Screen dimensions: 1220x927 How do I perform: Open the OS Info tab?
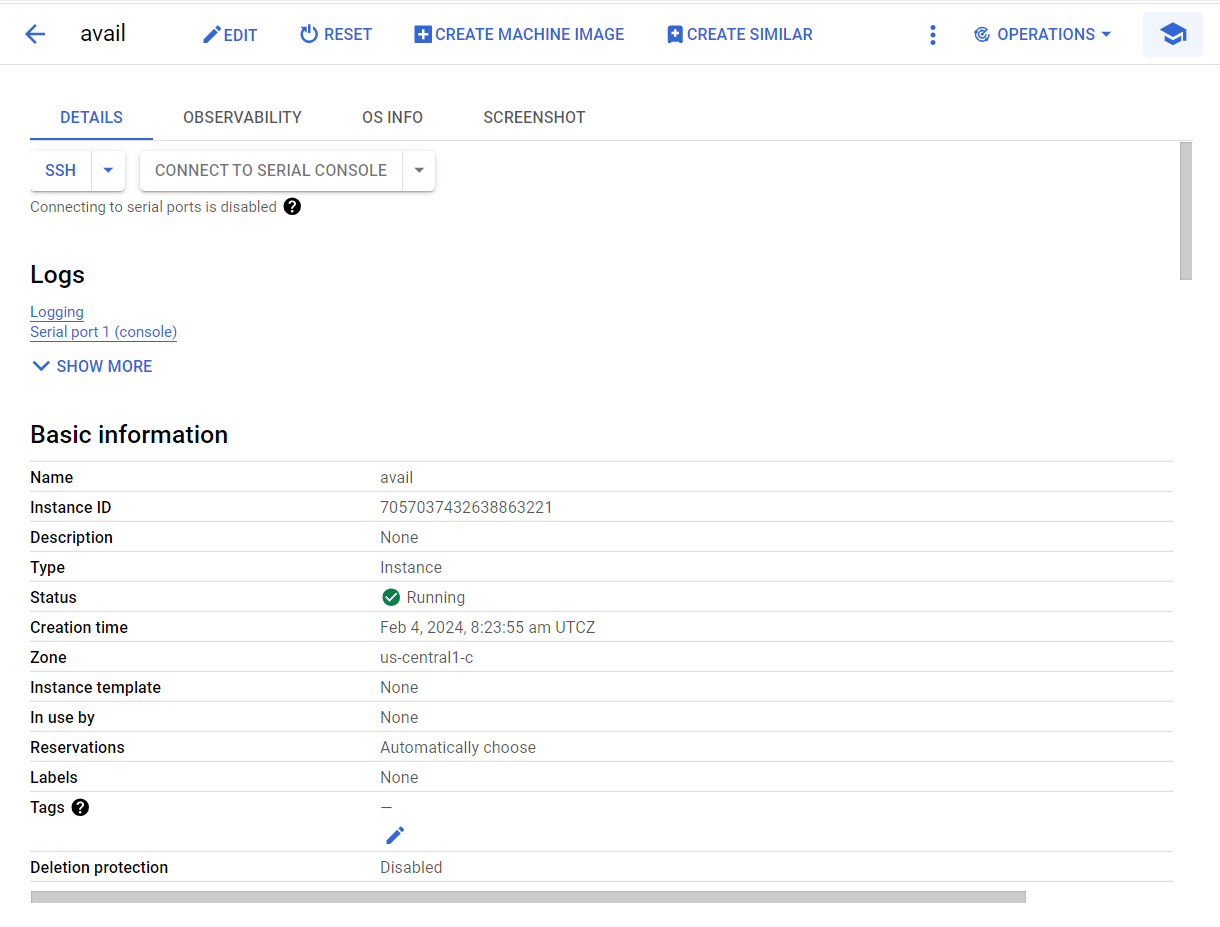[x=392, y=117]
